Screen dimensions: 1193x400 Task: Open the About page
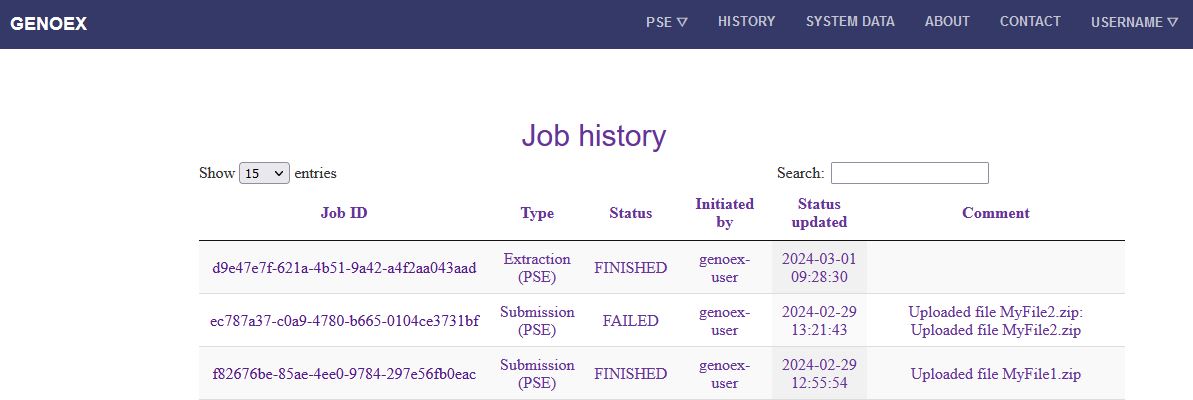[947, 22]
